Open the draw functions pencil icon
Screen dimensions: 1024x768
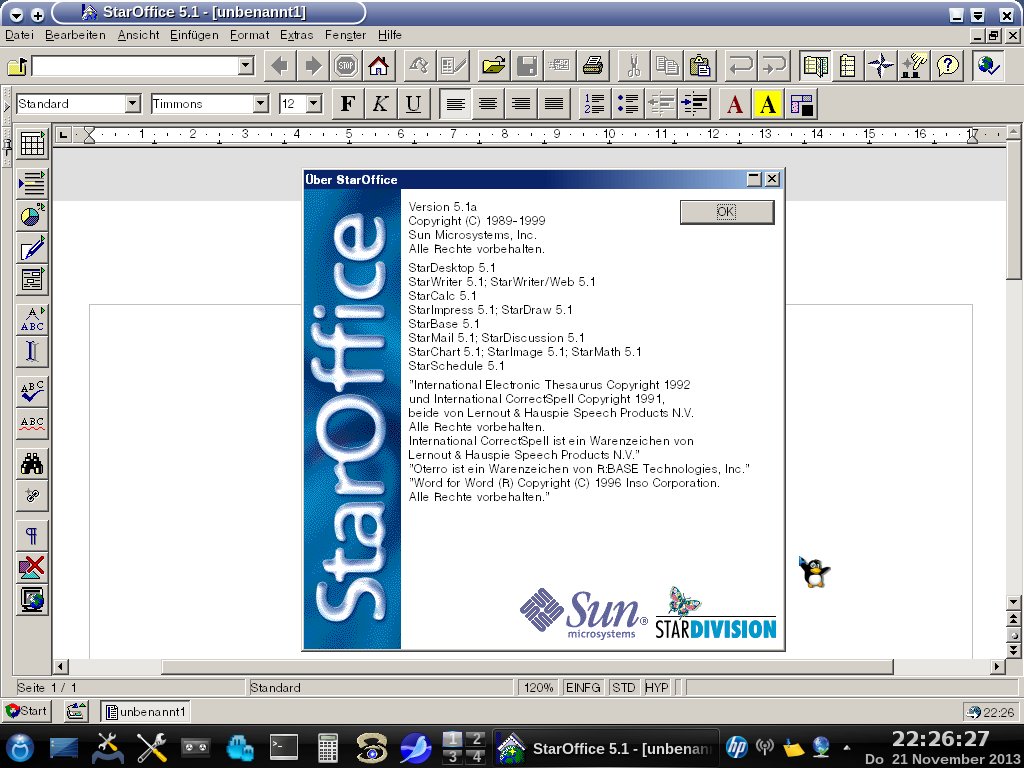32,248
